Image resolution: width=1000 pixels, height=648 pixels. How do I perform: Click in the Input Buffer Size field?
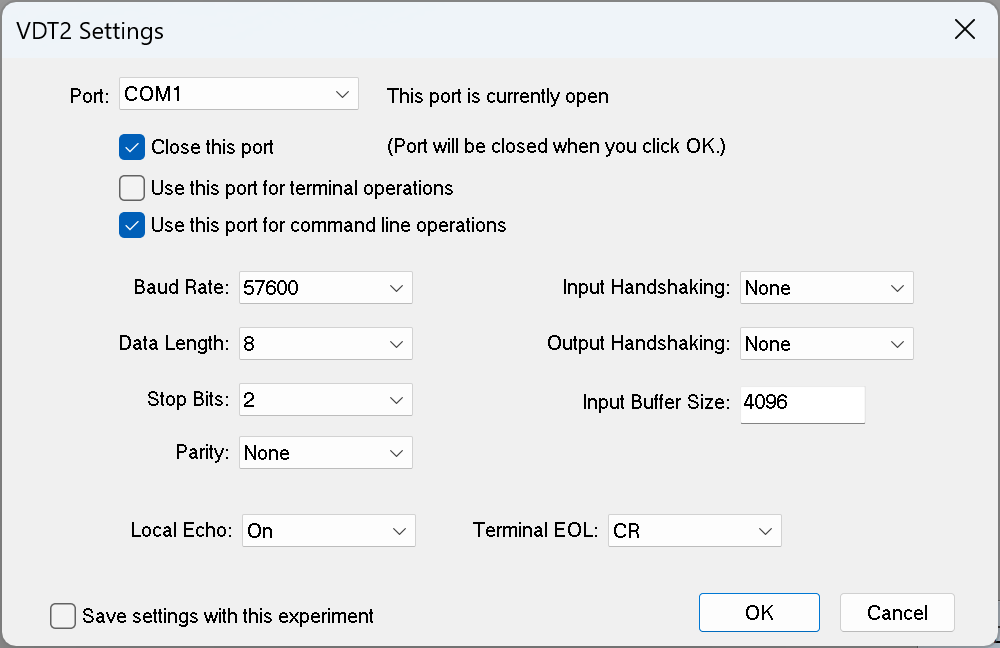click(x=802, y=404)
